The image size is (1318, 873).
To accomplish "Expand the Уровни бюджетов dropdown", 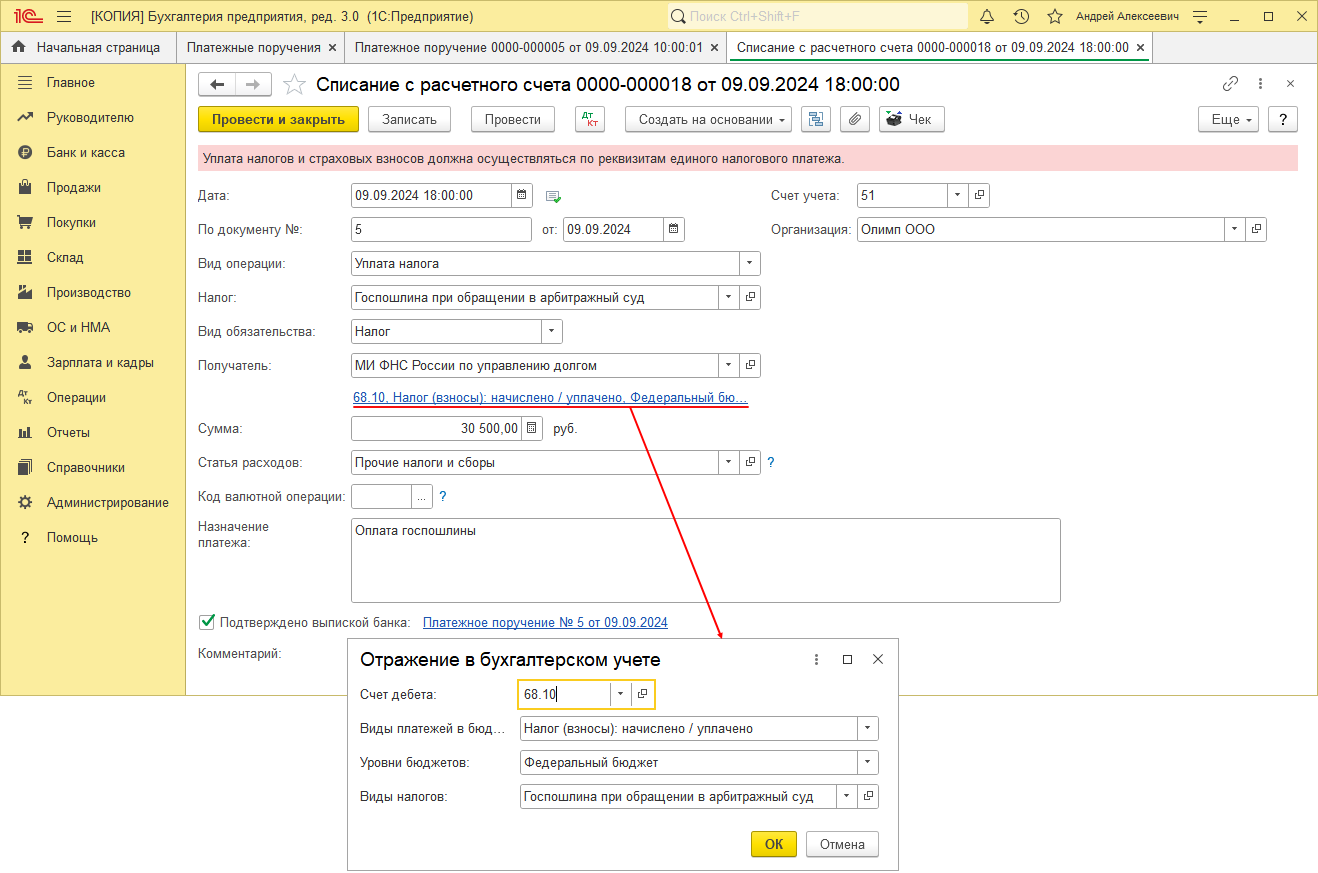I will pyautogui.click(x=868, y=762).
